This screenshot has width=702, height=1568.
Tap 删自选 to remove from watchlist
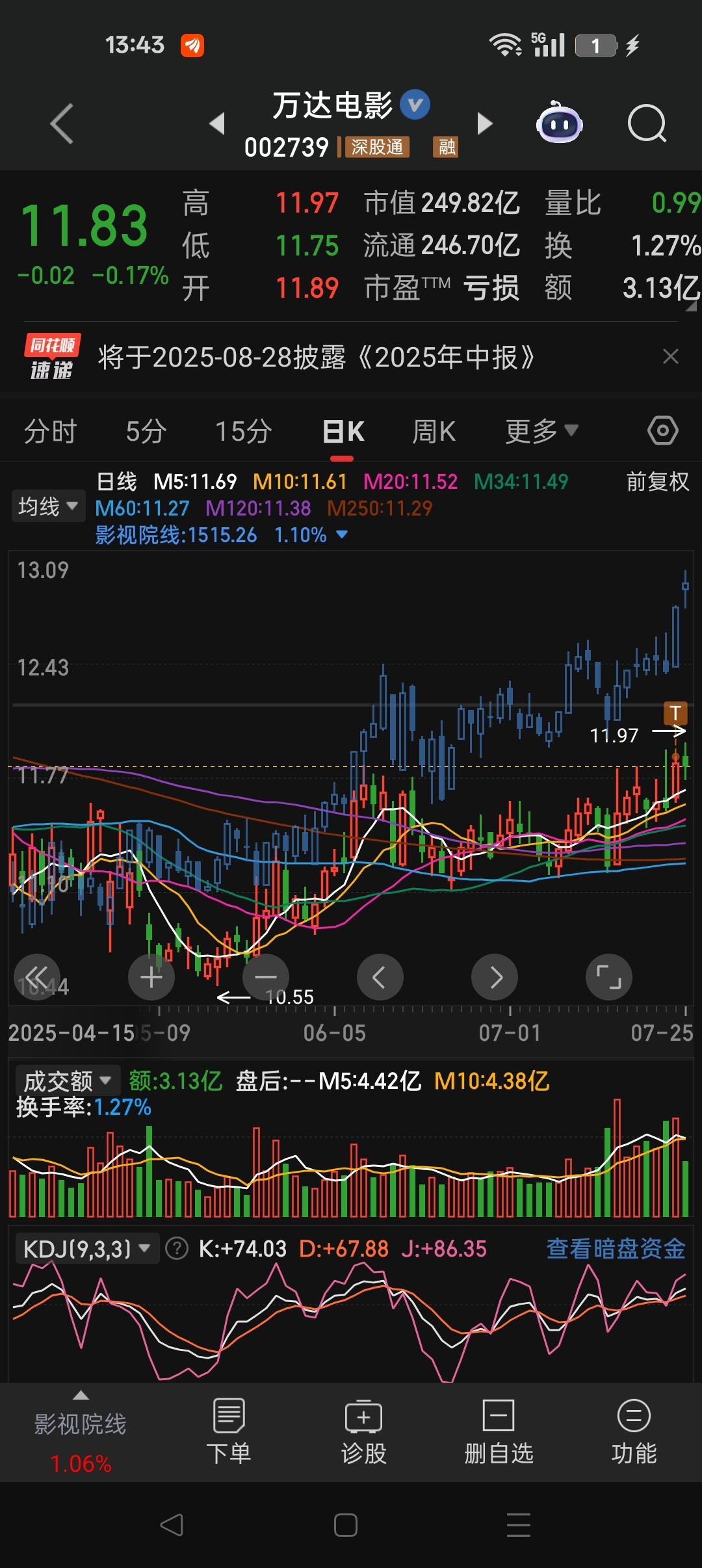click(x=499, y=1431)
